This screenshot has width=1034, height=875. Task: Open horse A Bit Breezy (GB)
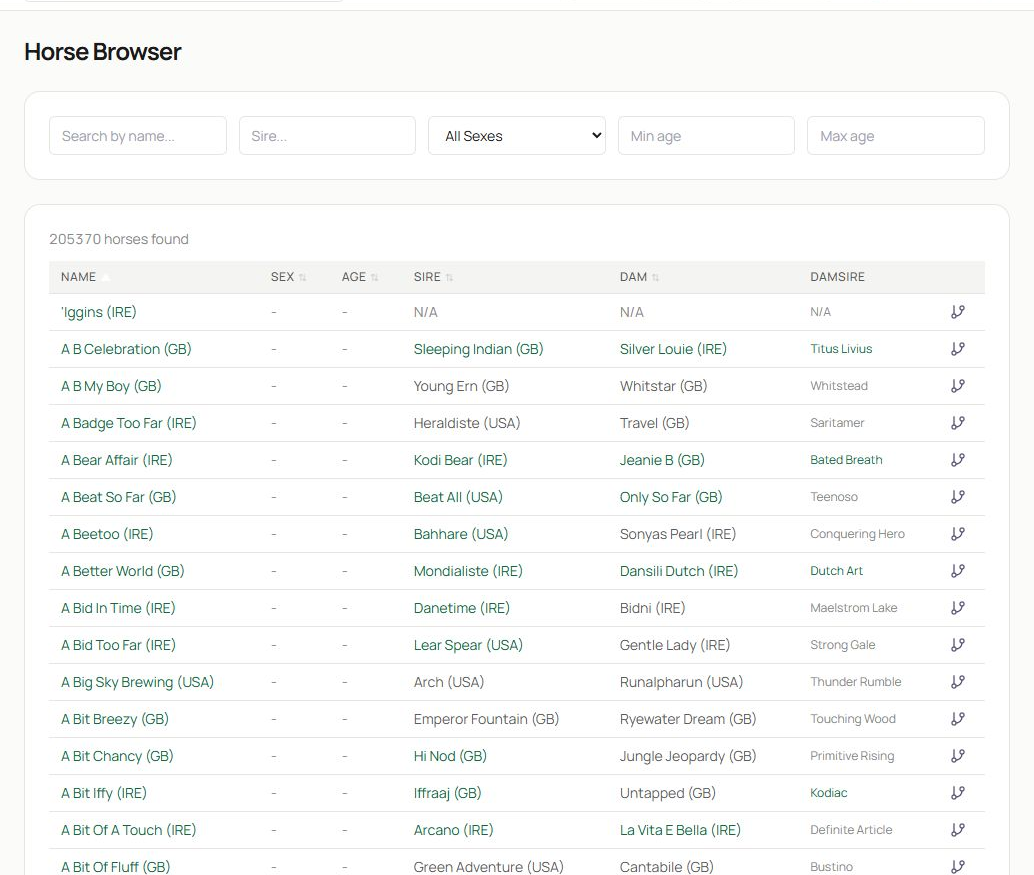click(115, 718)
